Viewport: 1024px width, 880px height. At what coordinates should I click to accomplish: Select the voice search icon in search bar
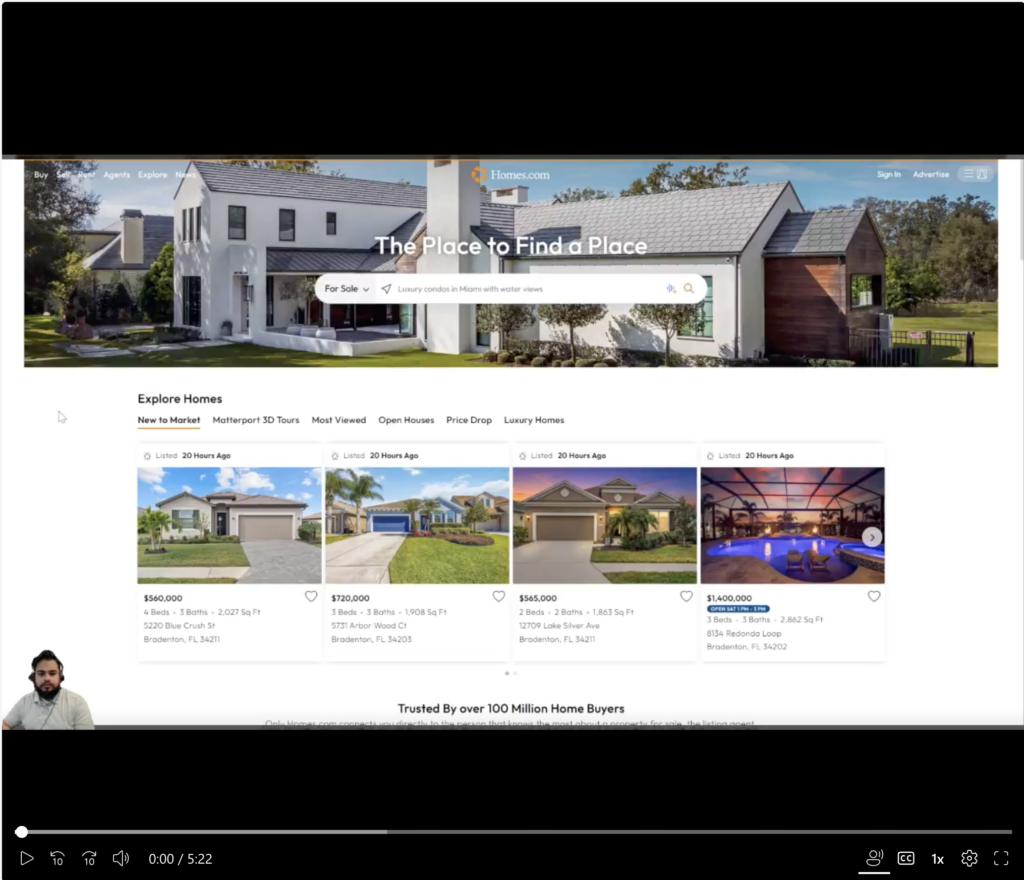(670, 288)
